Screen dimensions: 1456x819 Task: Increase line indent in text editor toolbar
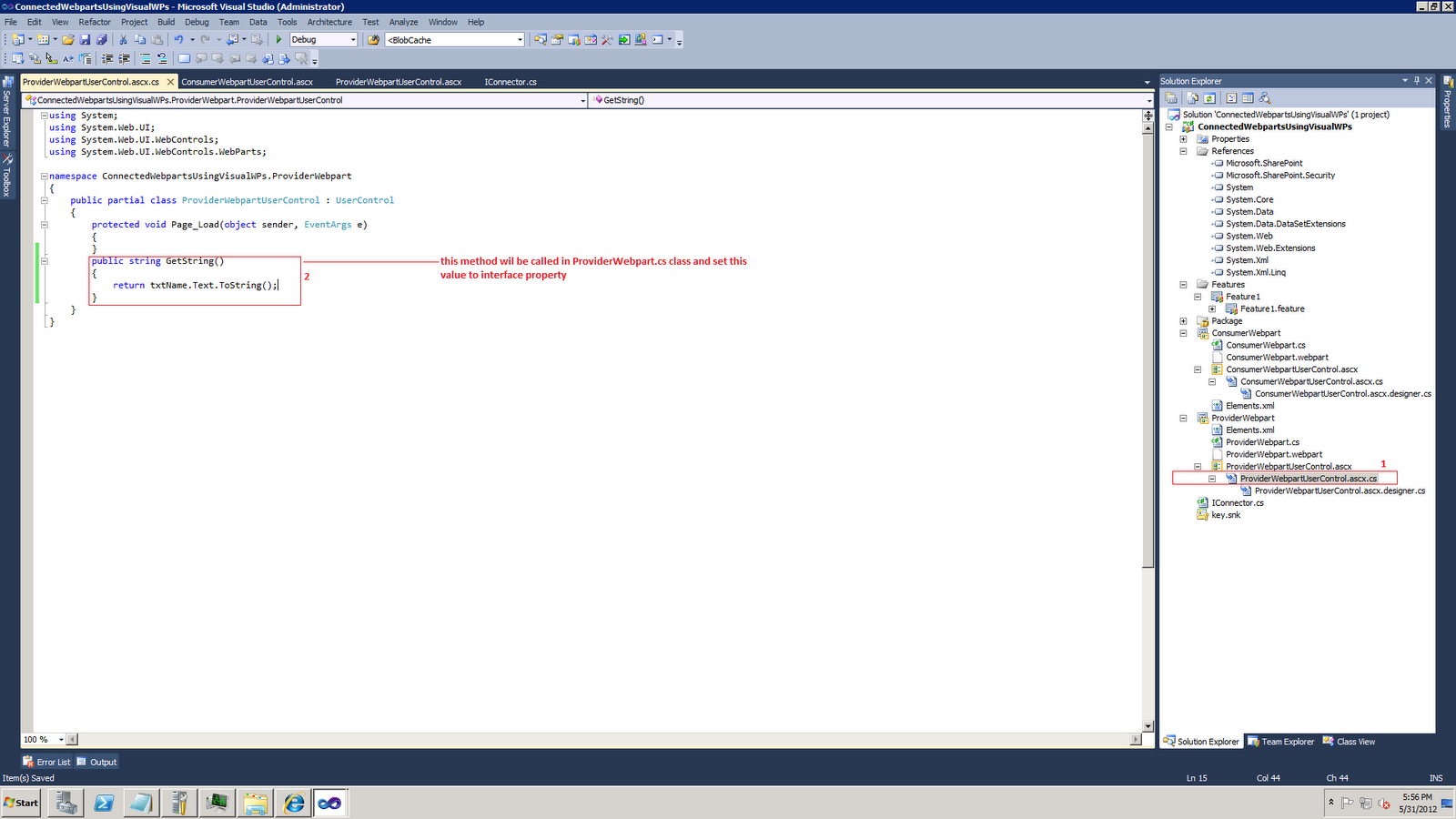point(125,59)
